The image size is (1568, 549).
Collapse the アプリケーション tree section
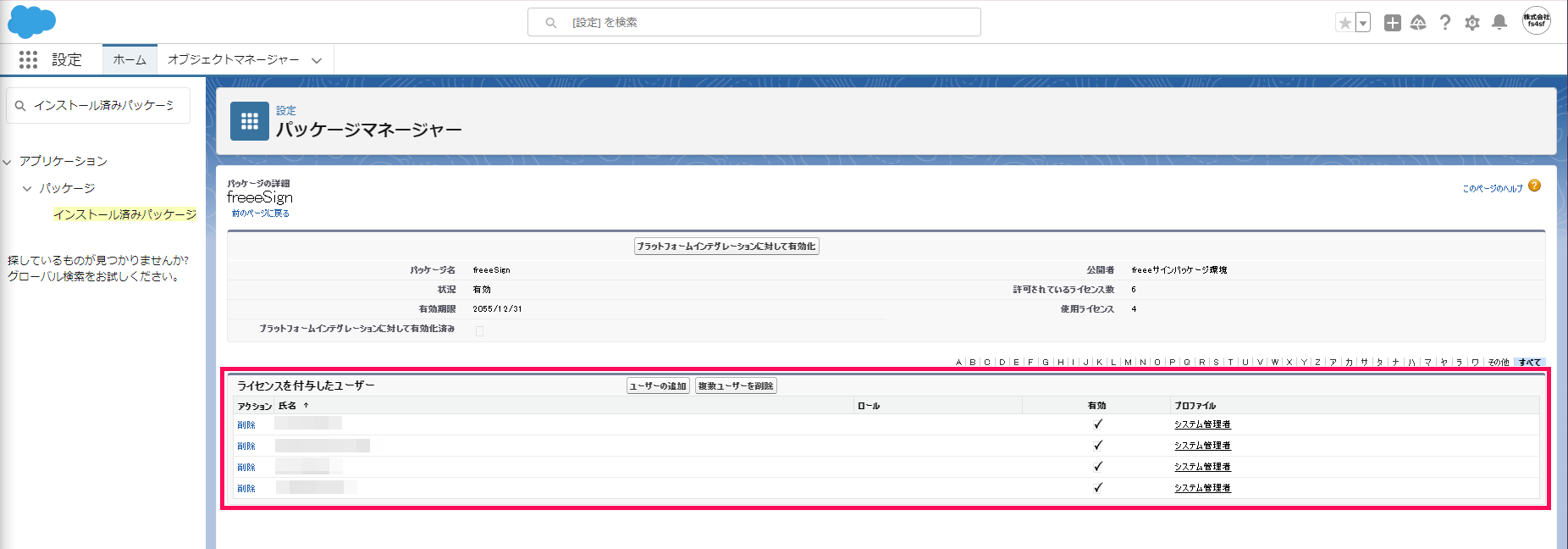[x=8, y=162]
